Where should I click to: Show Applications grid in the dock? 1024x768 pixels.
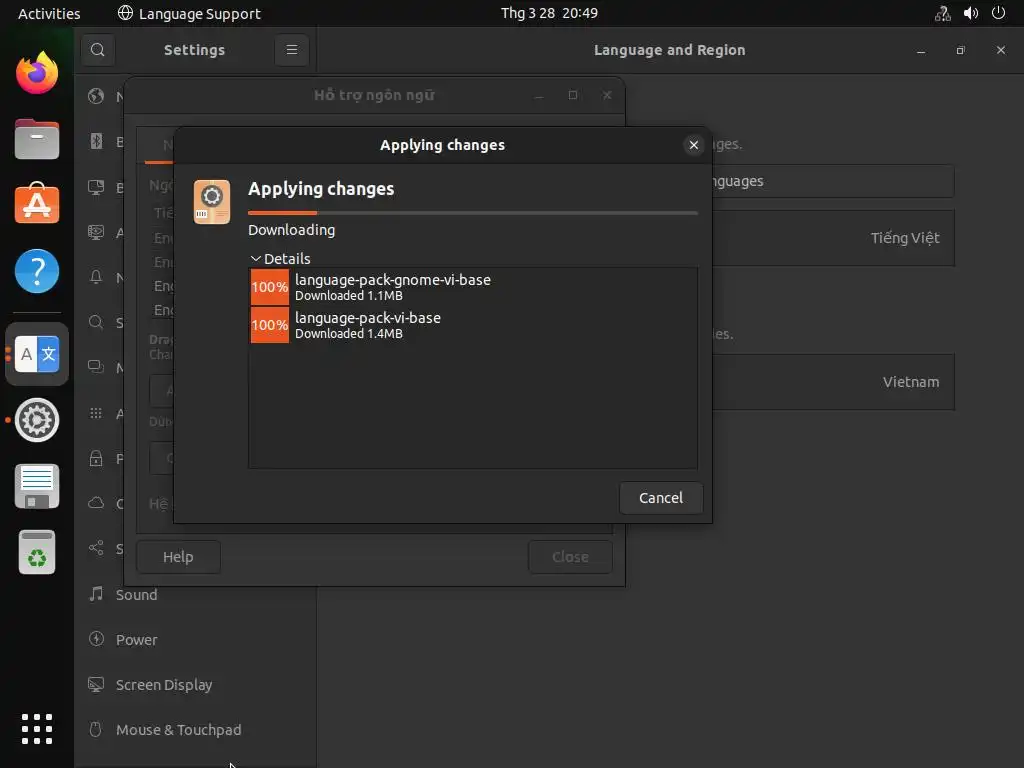click(x=37, y=729)
